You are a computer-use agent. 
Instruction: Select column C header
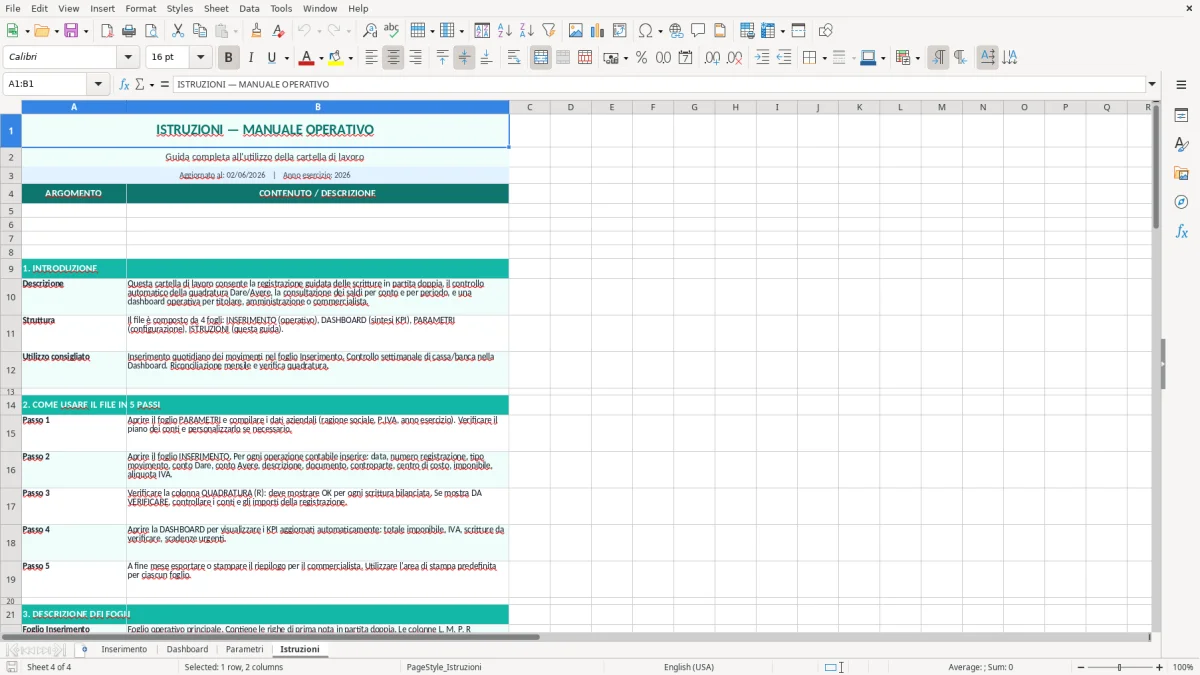tap(529, 107)
